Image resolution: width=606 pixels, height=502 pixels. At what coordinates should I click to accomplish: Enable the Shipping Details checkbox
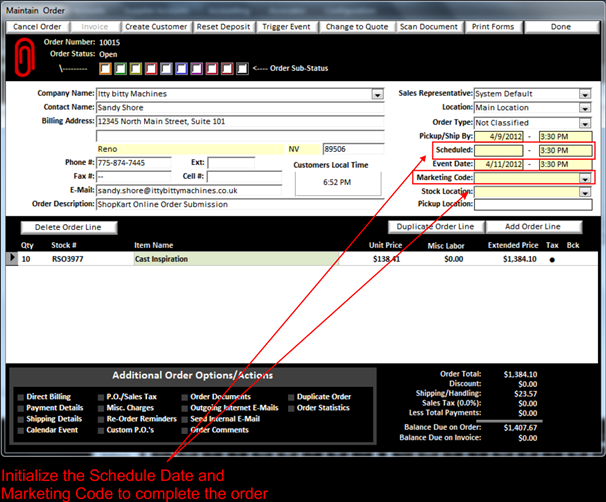21,419
